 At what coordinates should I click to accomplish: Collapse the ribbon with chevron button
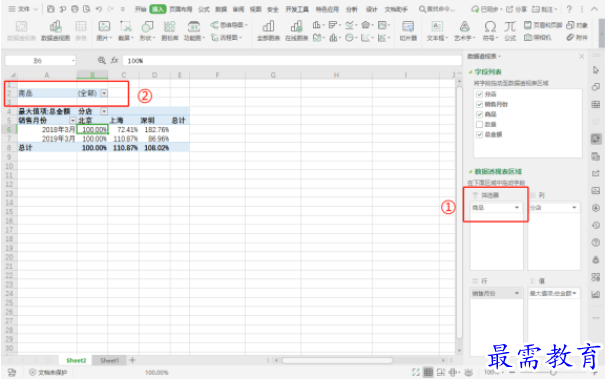(x=594, y=9)
